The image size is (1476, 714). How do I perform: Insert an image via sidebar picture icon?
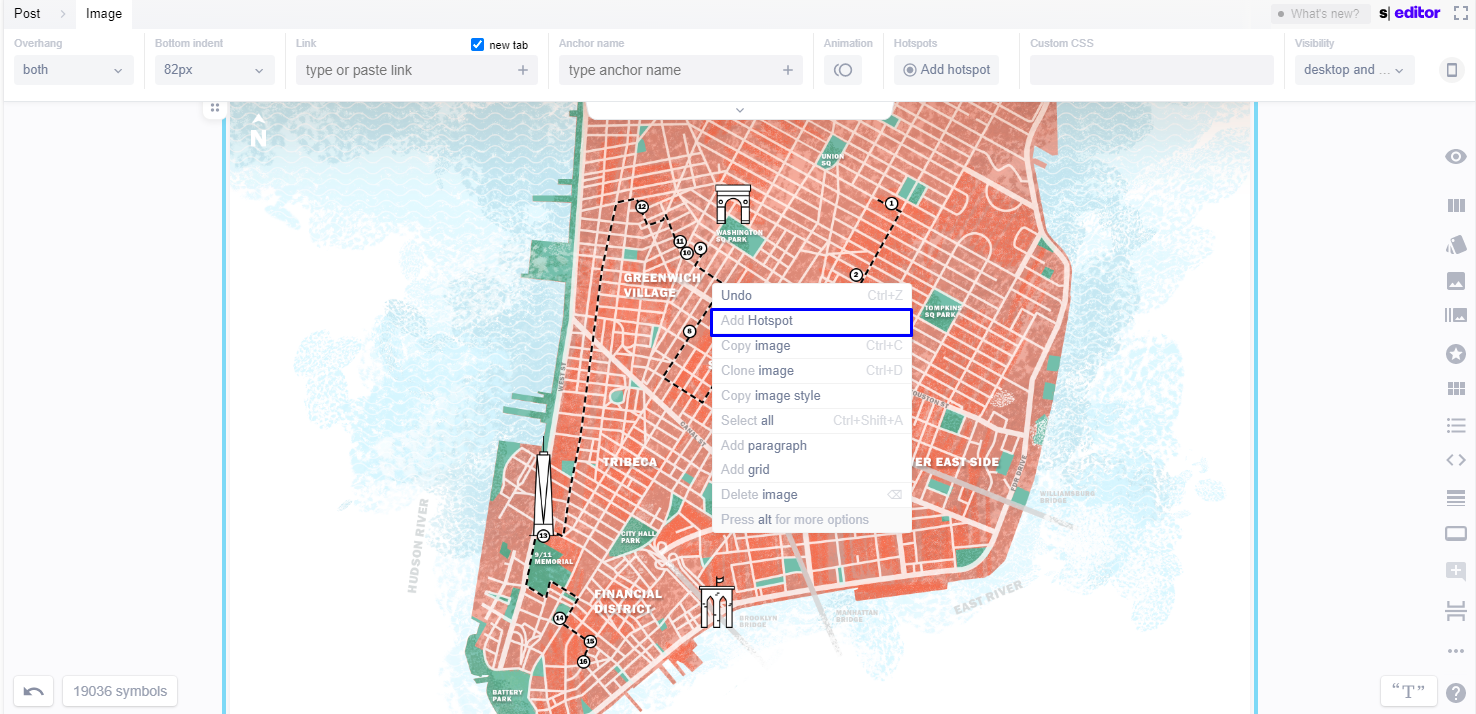1456,281
